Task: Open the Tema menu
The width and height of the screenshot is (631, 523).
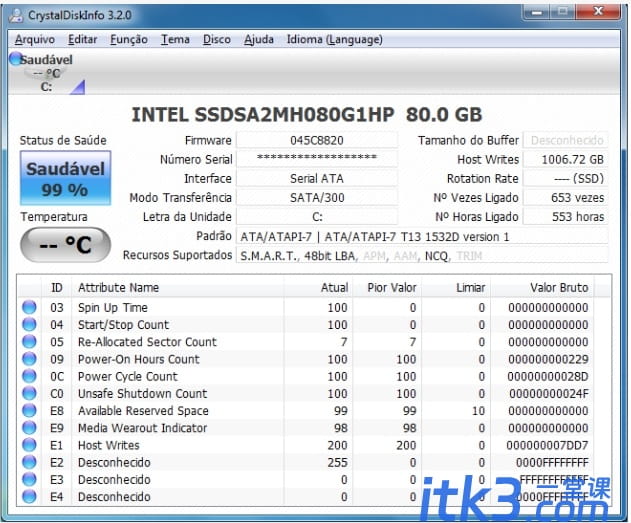Action: 175,39
